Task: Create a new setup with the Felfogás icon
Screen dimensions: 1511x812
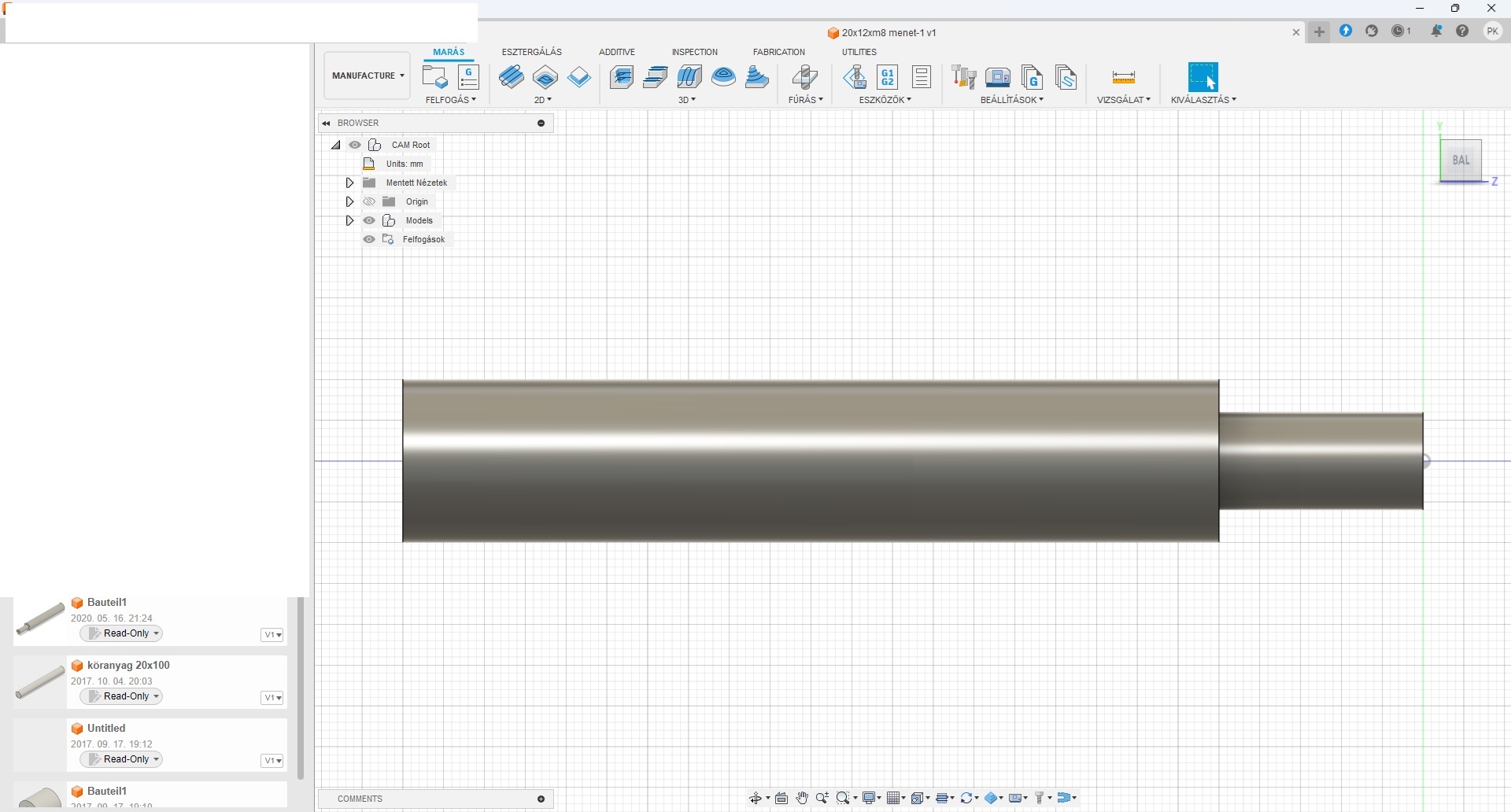Action: point(434,77)
